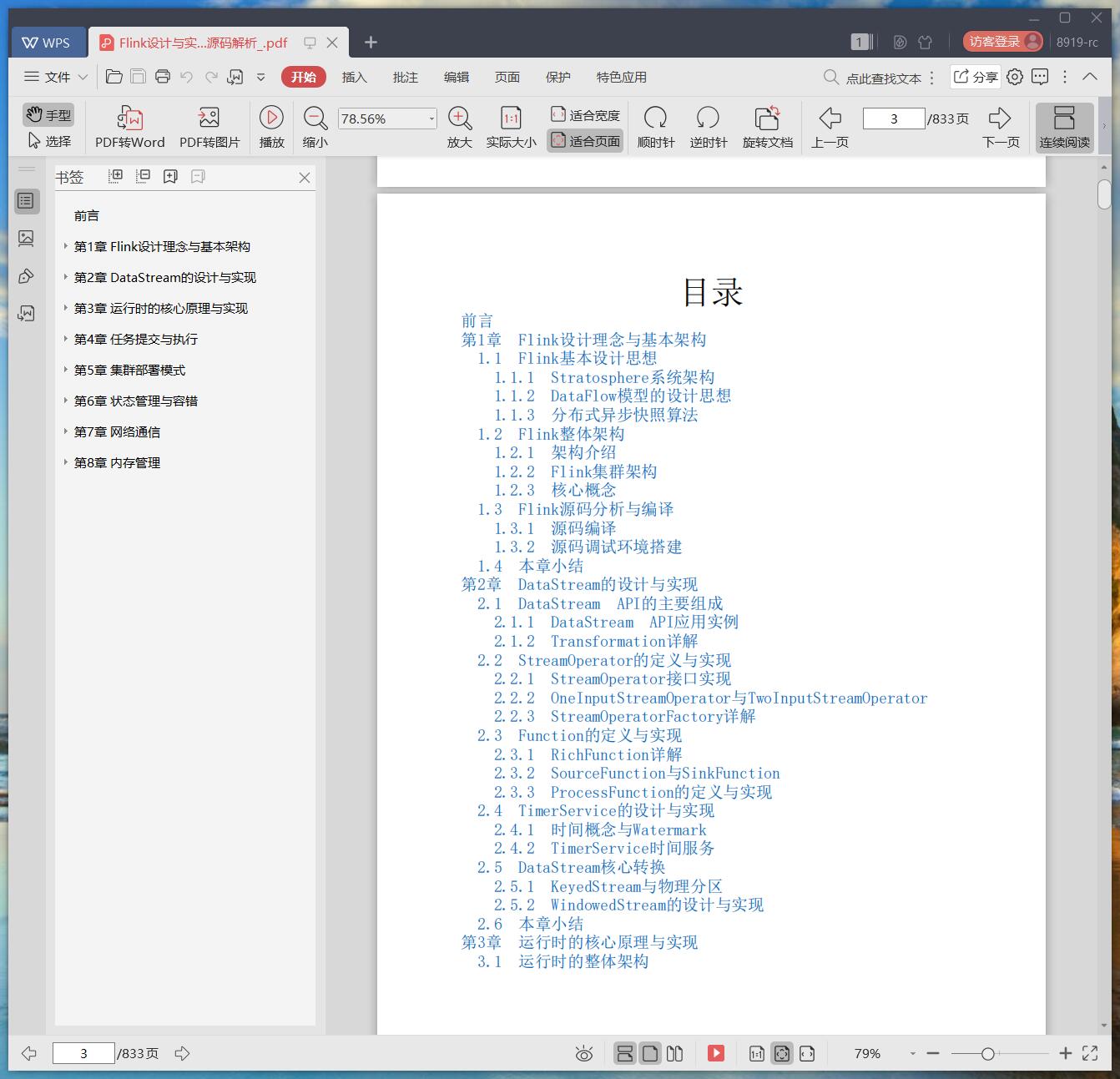1120x1079 pixels.
Task: Expand 第6章 状态管理与容错 bookmark
Action: point(66,401)
